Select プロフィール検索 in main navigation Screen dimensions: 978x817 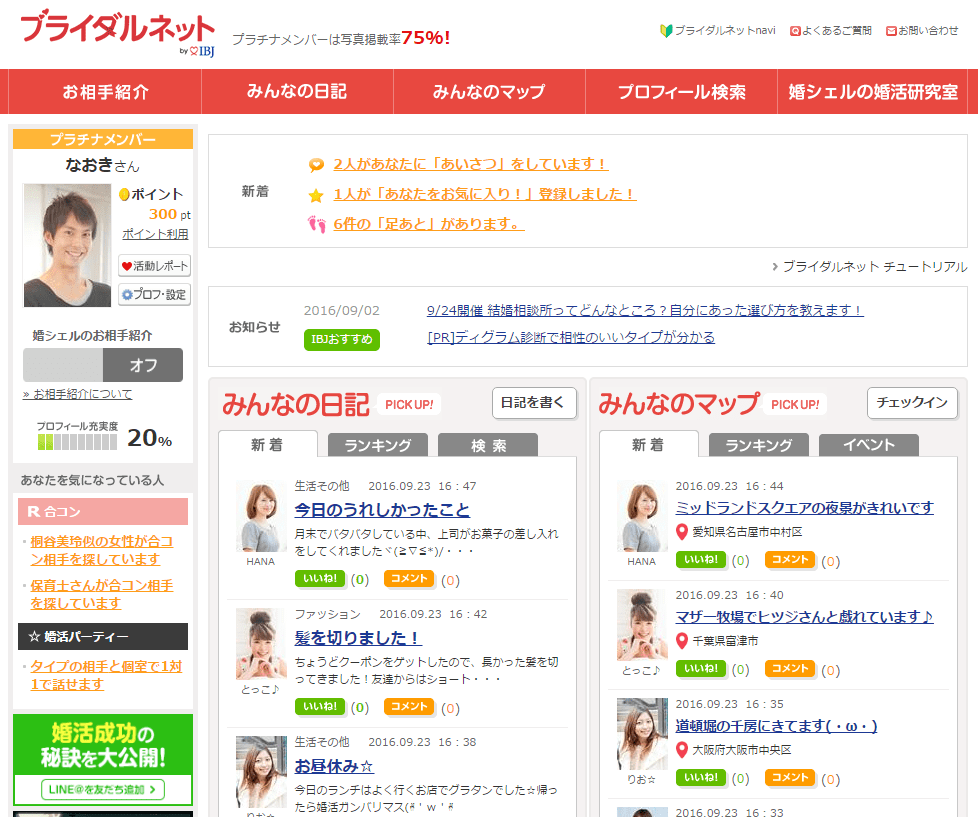[x=681, y=92]
